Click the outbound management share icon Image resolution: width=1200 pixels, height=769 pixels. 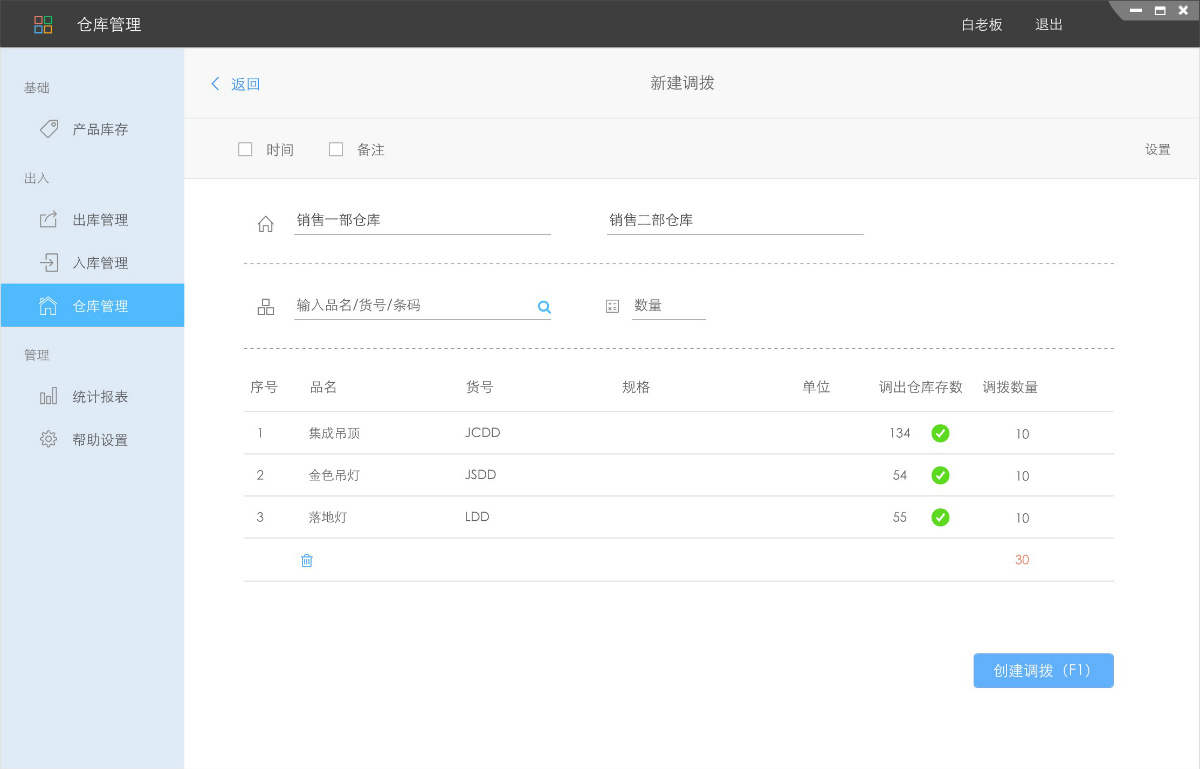(48, 219)
